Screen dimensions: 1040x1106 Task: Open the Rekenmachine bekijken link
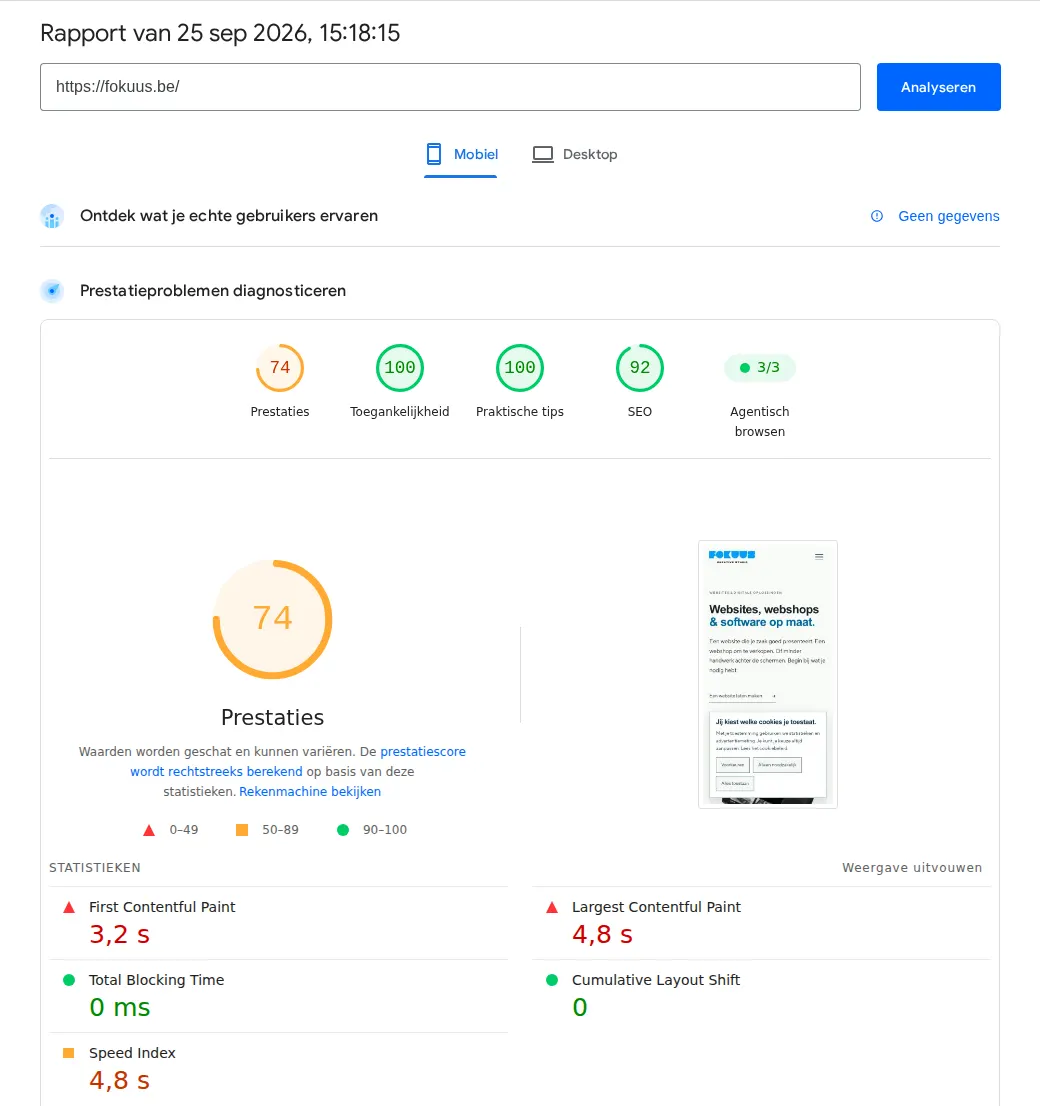pyautogui.click(x=310, y=791)
